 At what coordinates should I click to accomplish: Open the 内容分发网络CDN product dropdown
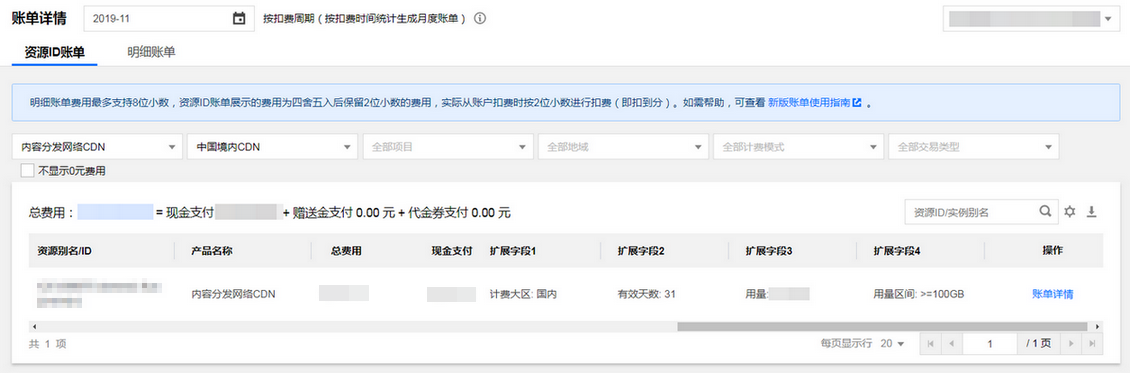click(x=97, y=147)
